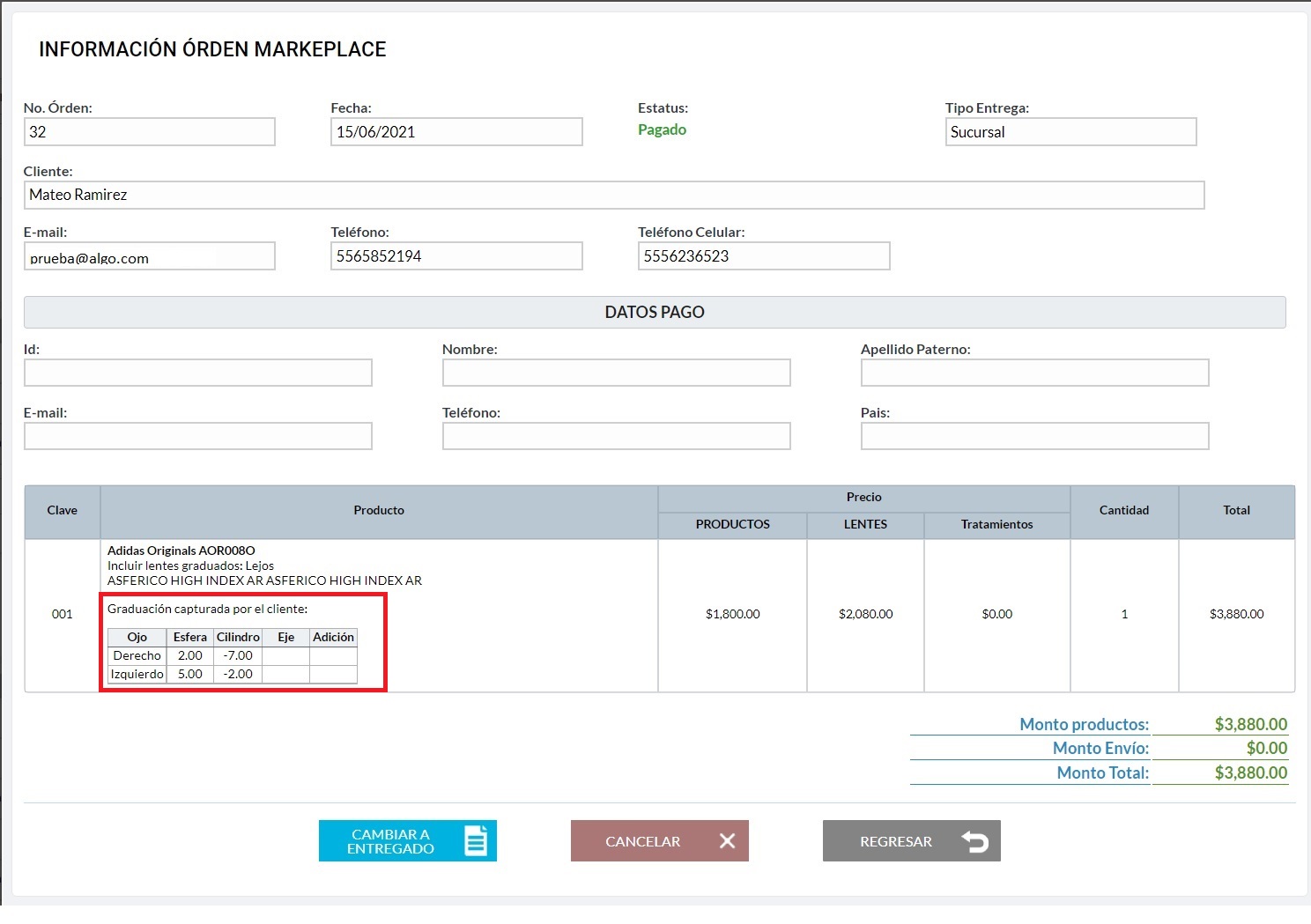Click the Cilindro header in graduation table
Screen dimensions: 1311x924
(x=238, y=638)
